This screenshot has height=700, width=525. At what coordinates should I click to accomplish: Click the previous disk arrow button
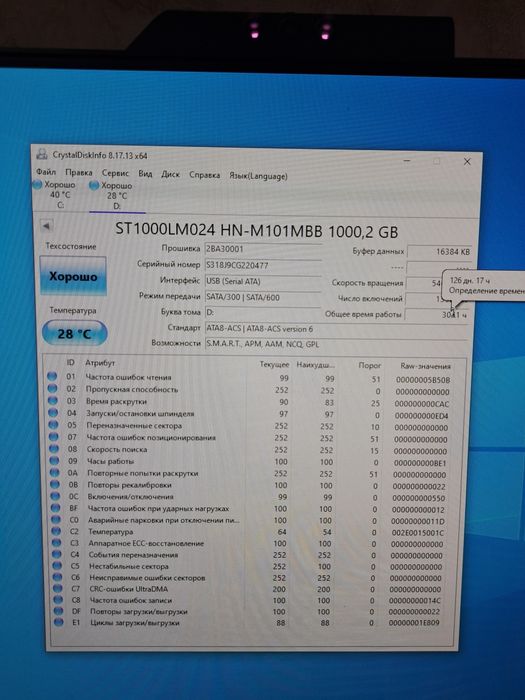coord(46,226)
